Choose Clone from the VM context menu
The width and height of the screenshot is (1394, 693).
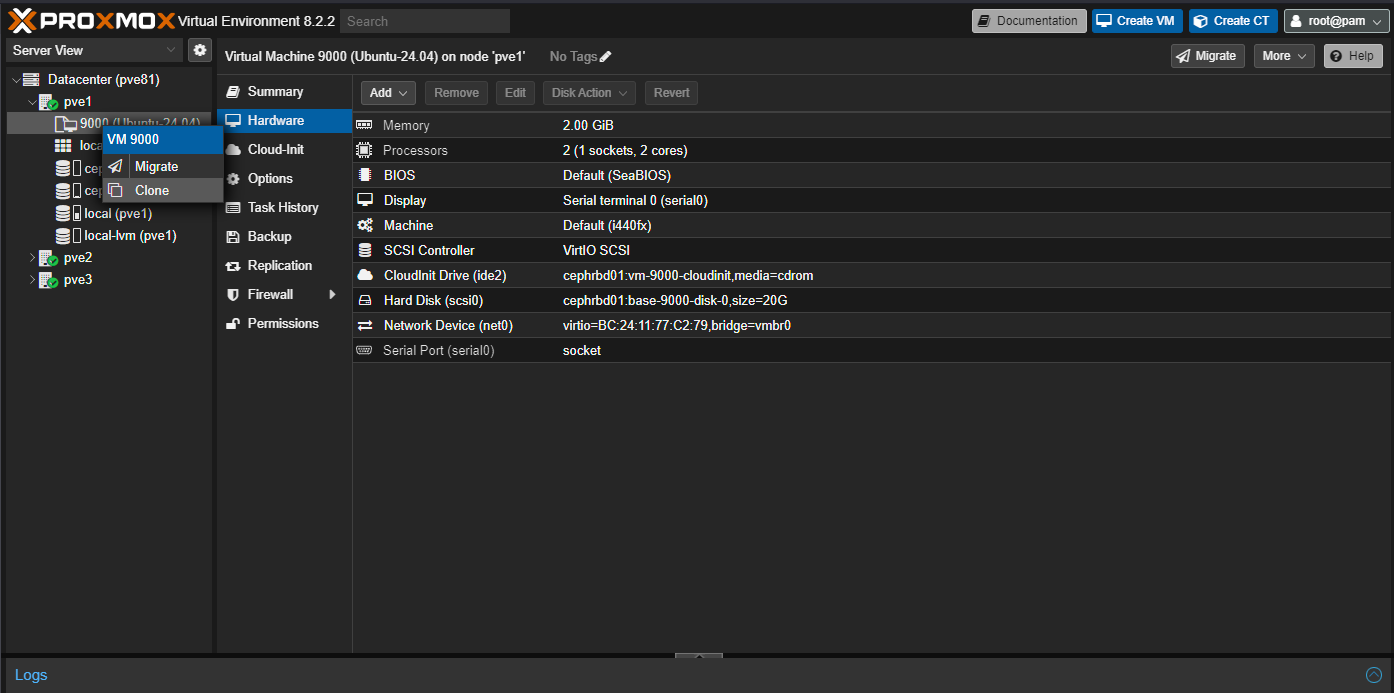pos(163,190)
